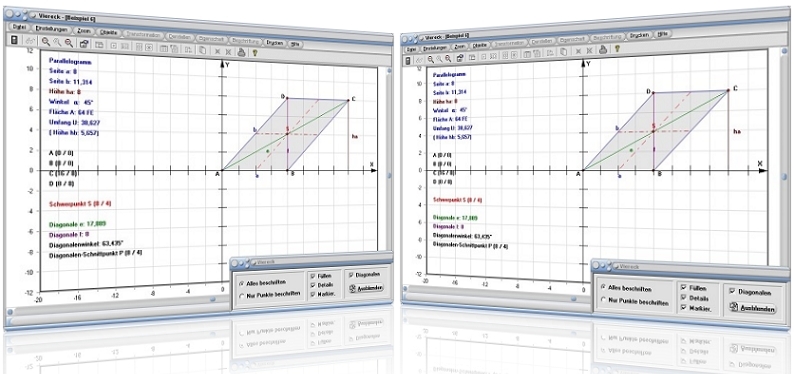This screenshot has width=794, height=374.
Task: Click the printer icon in left window toolbar
Action: 242,51
